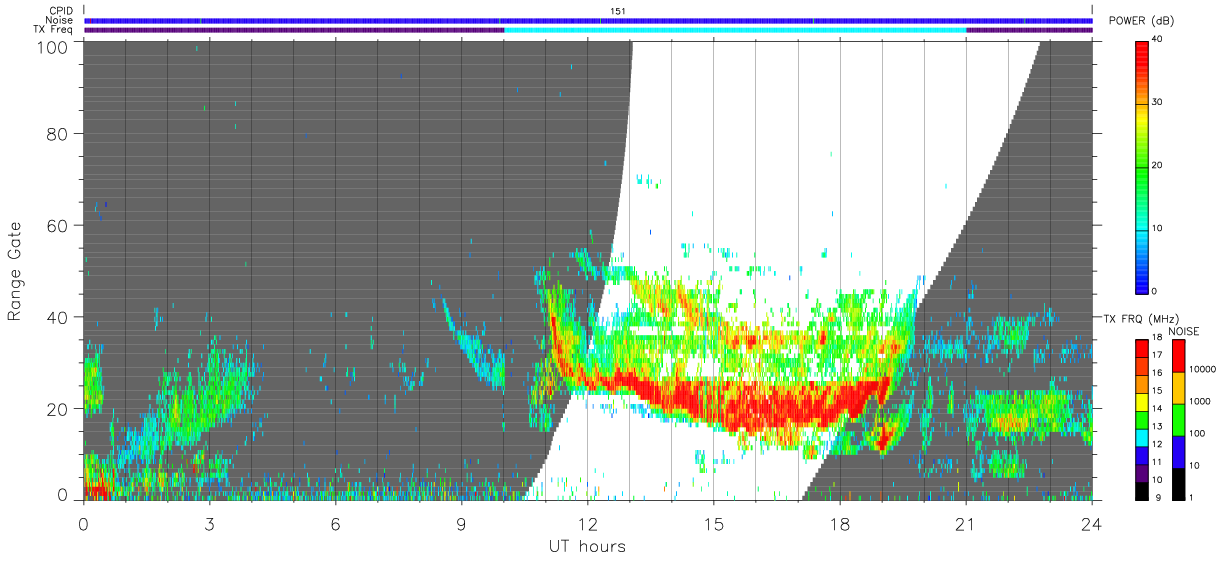This screenshot has width=1228, height=567.
Task: Click the 21 tick on the UT hours axis
Action: 966,523
